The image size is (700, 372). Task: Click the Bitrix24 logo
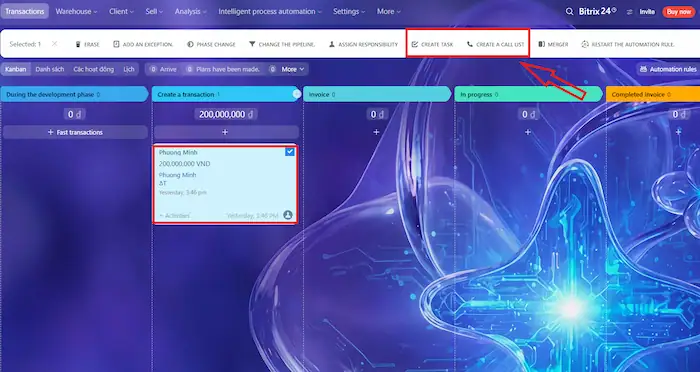click(597, 12)
